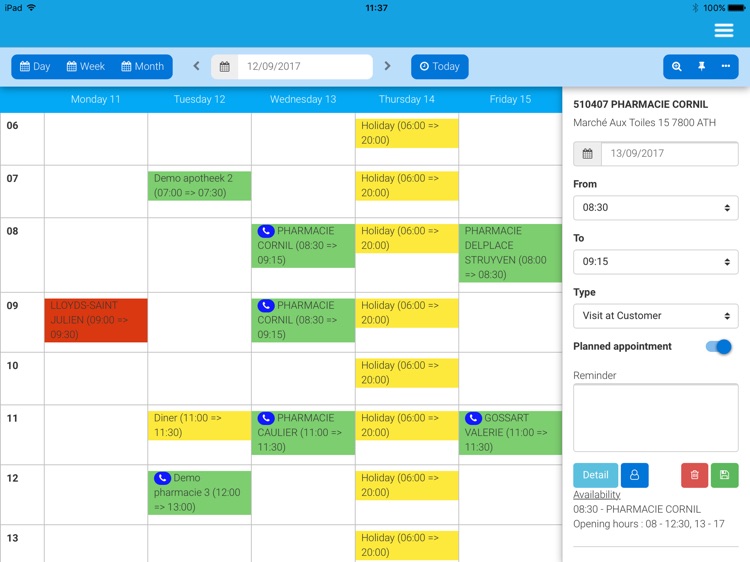Click address Marché Aux Toiles 15 7800 ATH

(644, 122)
